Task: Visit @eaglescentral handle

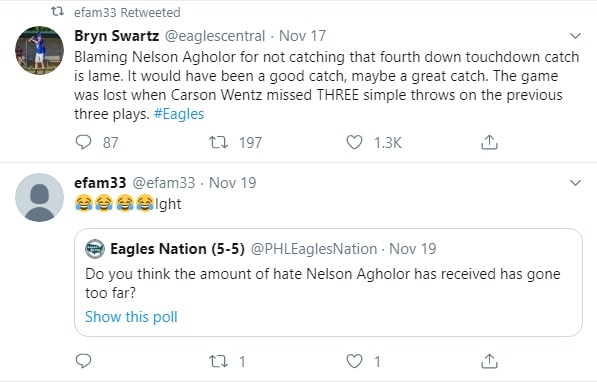Action: pos(215,36)
